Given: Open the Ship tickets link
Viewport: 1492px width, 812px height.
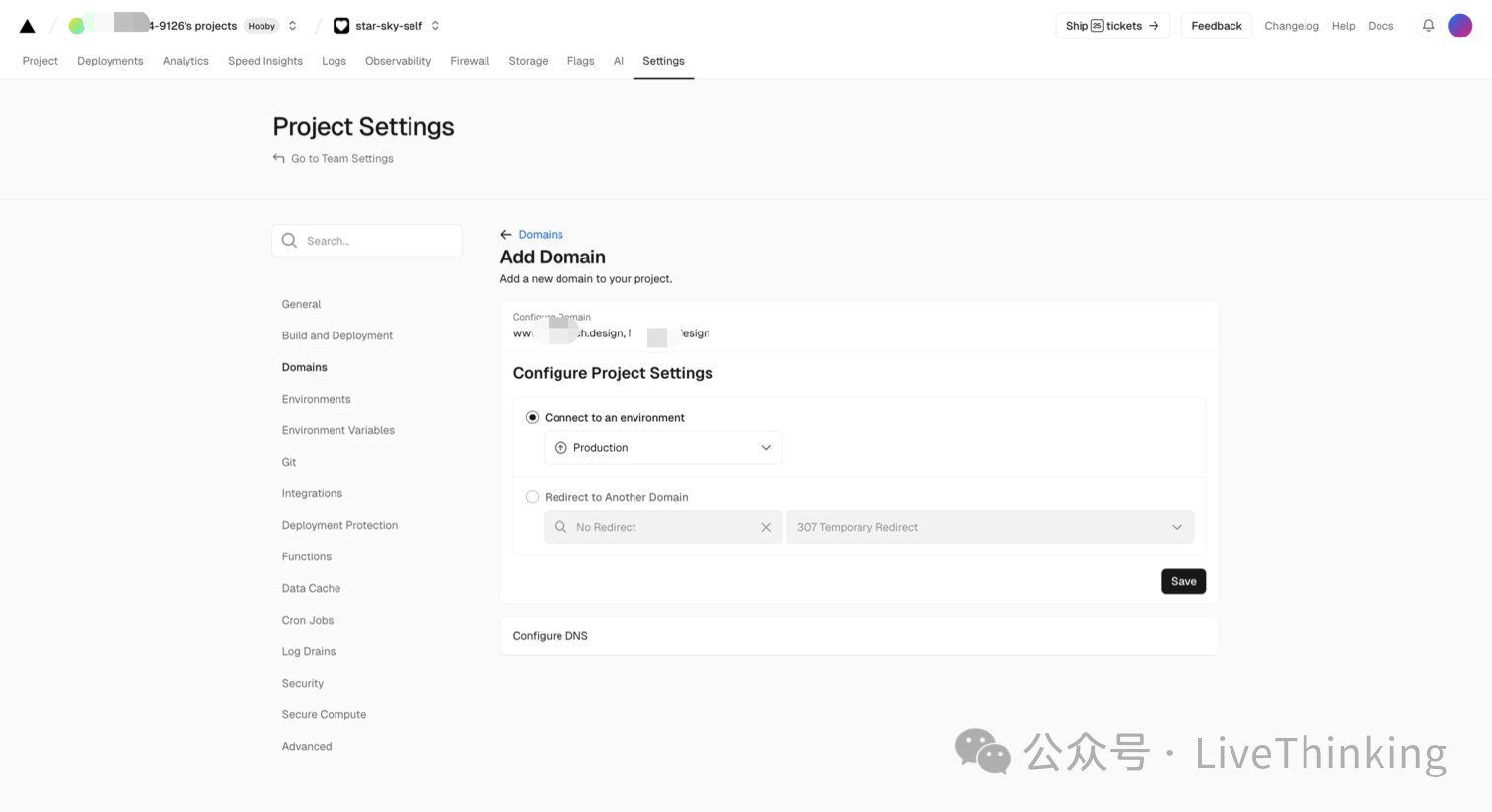Looking at the screenshot, I should [1112, 26].
